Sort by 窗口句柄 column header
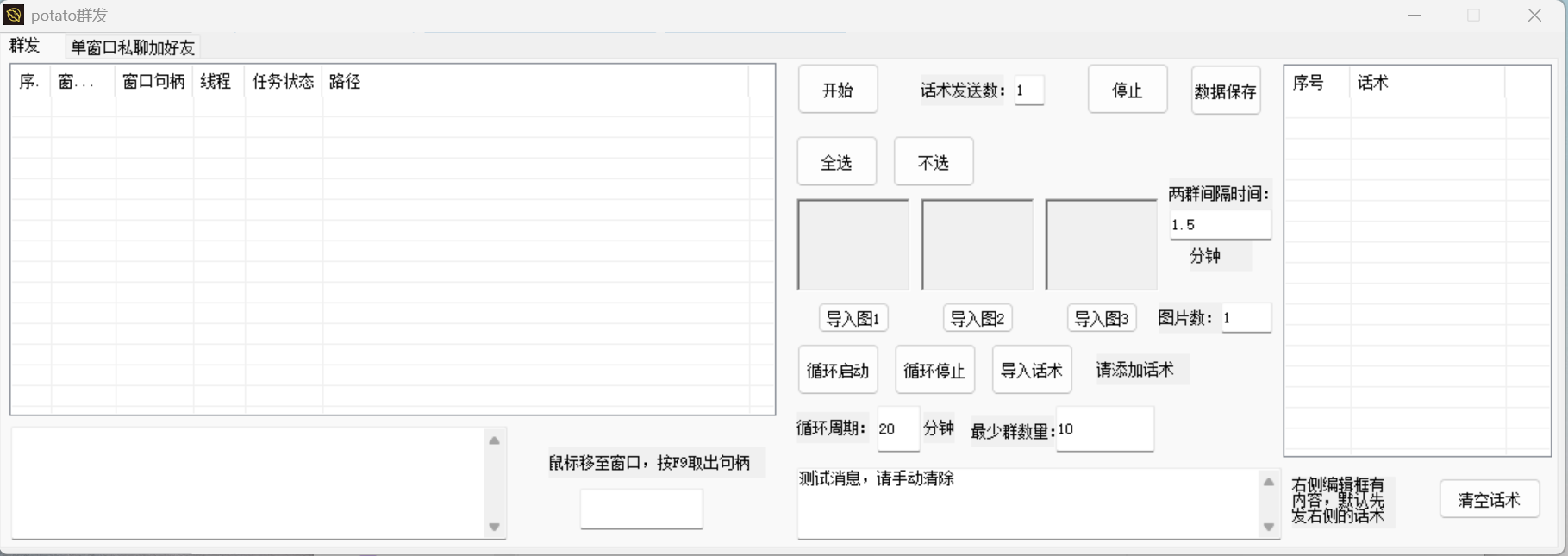Image resolution: width=1568 pixels, height=556 pixels. click(x=154, y=82)
